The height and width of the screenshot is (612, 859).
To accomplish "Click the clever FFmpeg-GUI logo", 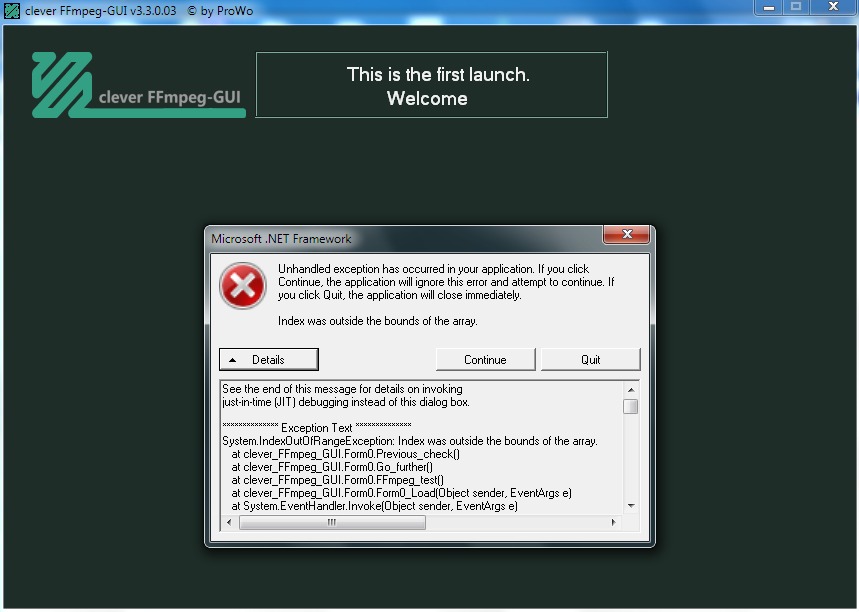I will (139, 85).
